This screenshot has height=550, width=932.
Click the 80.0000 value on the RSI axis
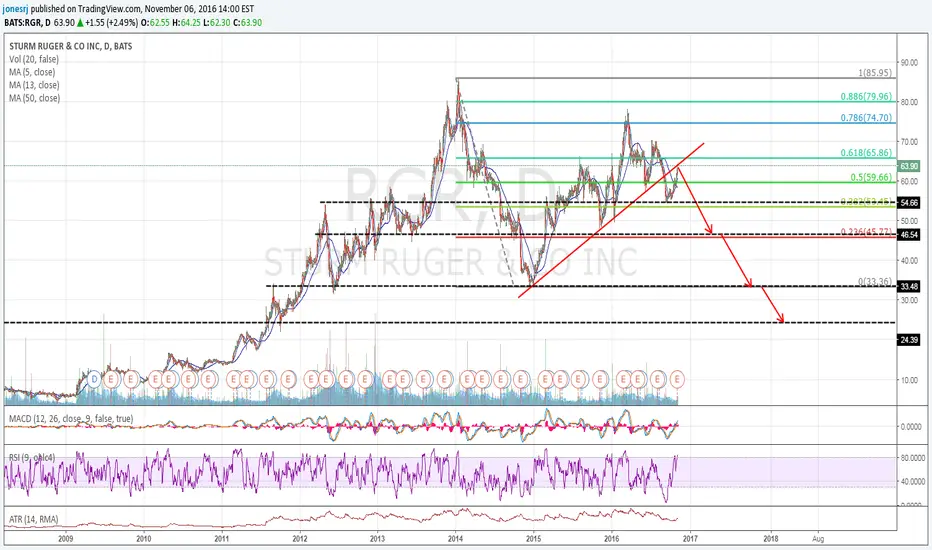(912, 458)
